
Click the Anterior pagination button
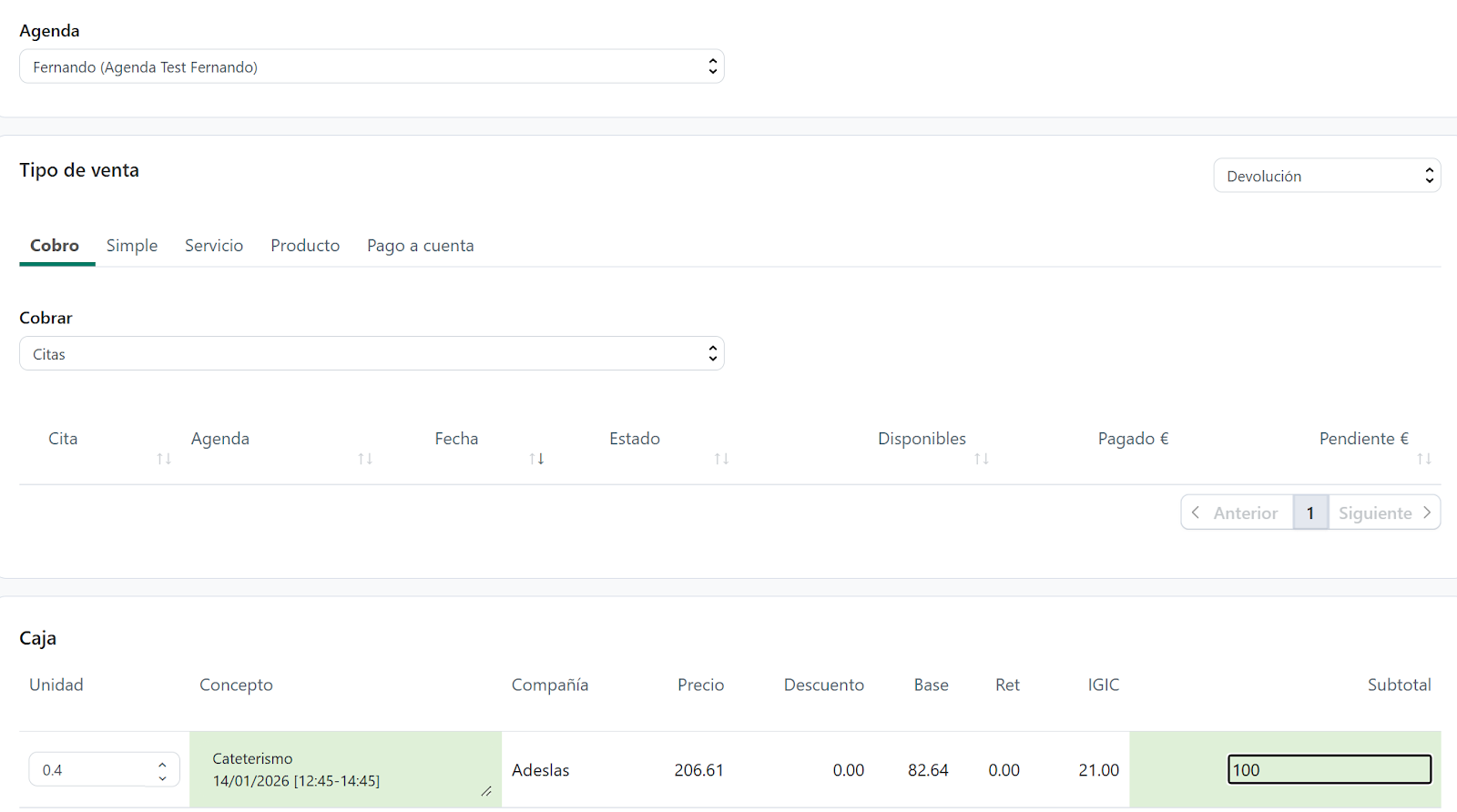[1237, 513]
